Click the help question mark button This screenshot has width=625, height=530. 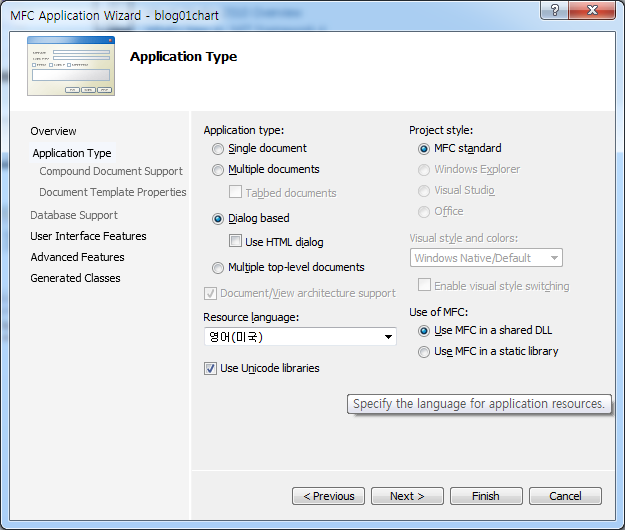(x=554, y=10)
